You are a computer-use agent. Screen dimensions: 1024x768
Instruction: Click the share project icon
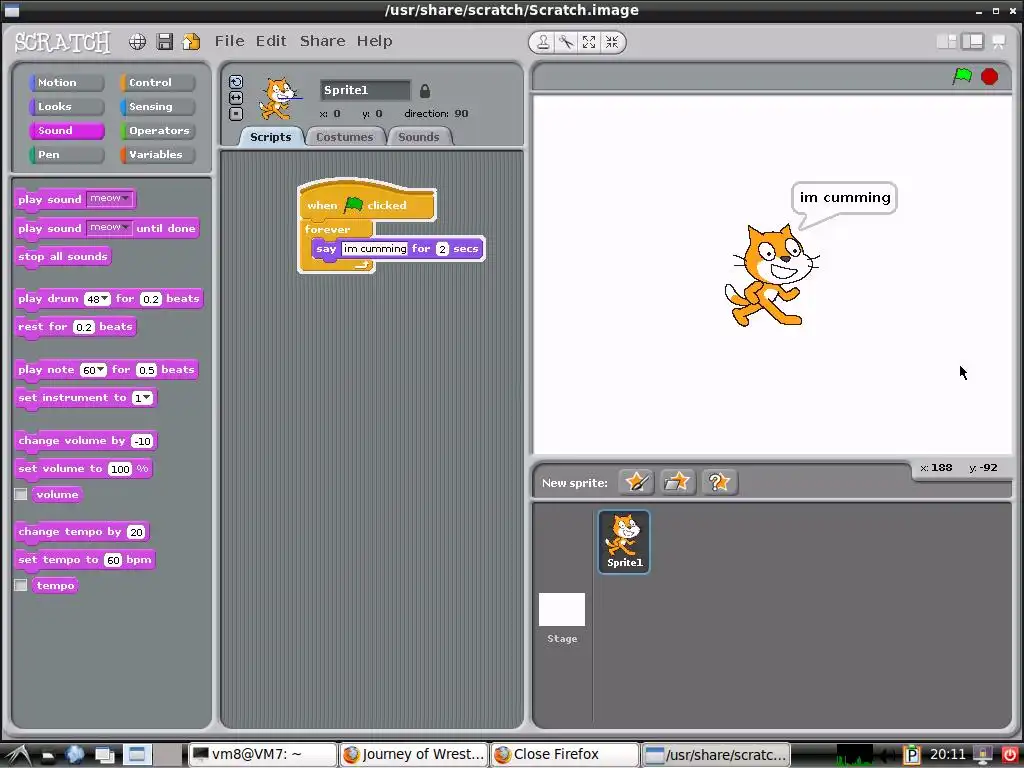point(191,42)
